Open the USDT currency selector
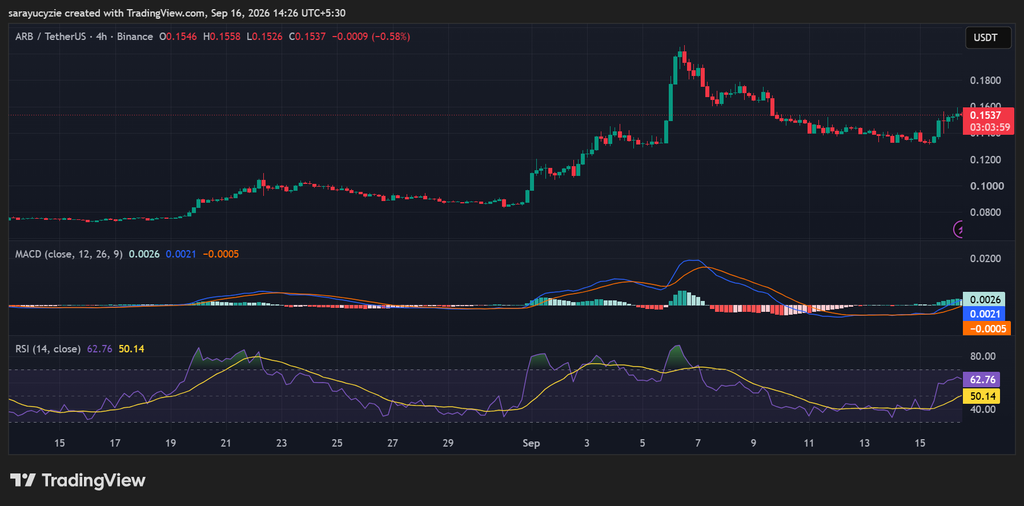Viewport: 1024px width, 506px height. [986, 38]
